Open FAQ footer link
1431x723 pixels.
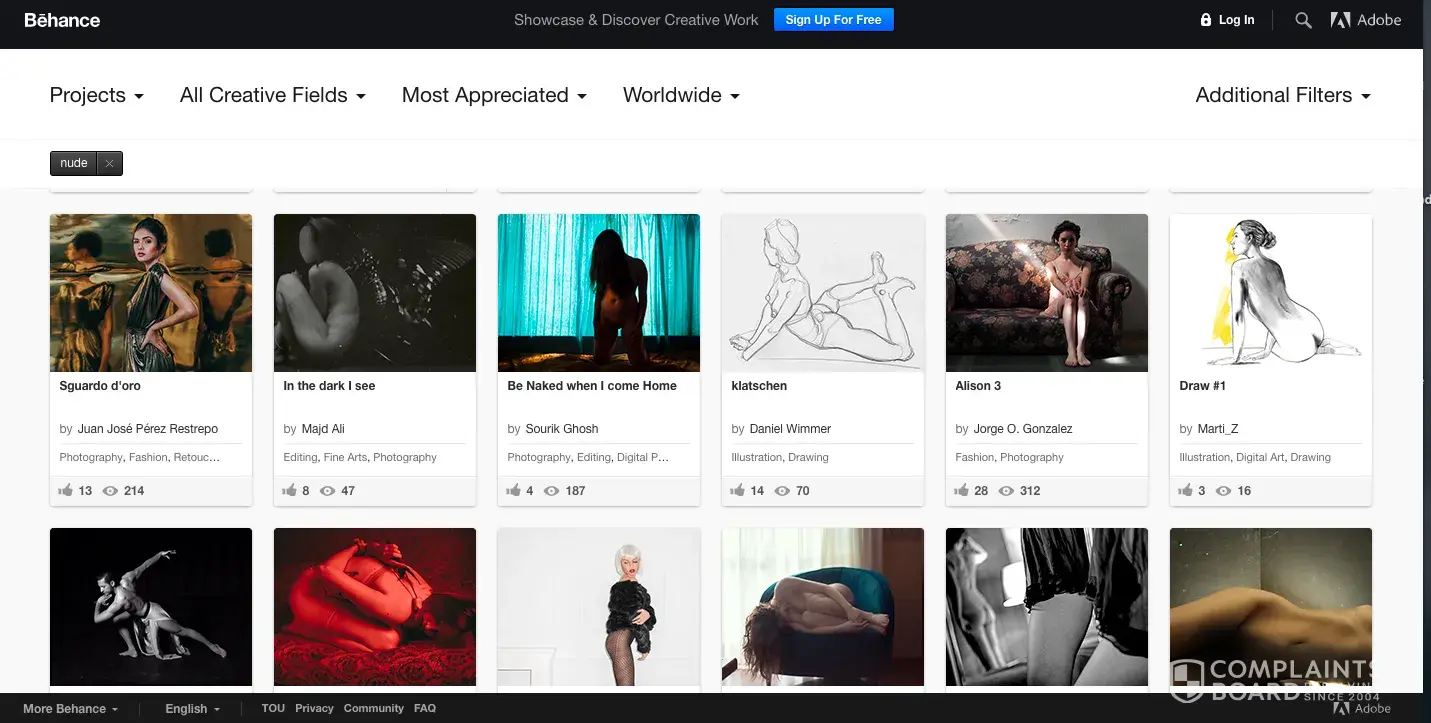tap(425, 708)
